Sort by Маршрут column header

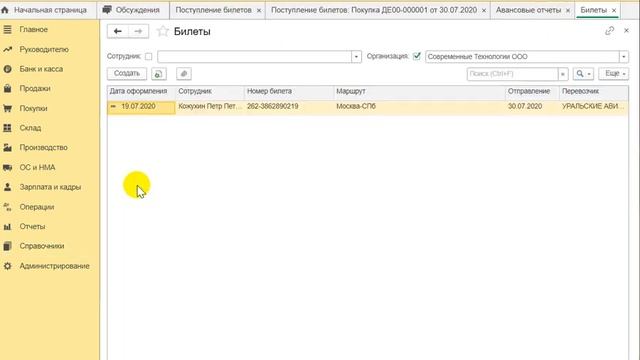coord(420,91)
